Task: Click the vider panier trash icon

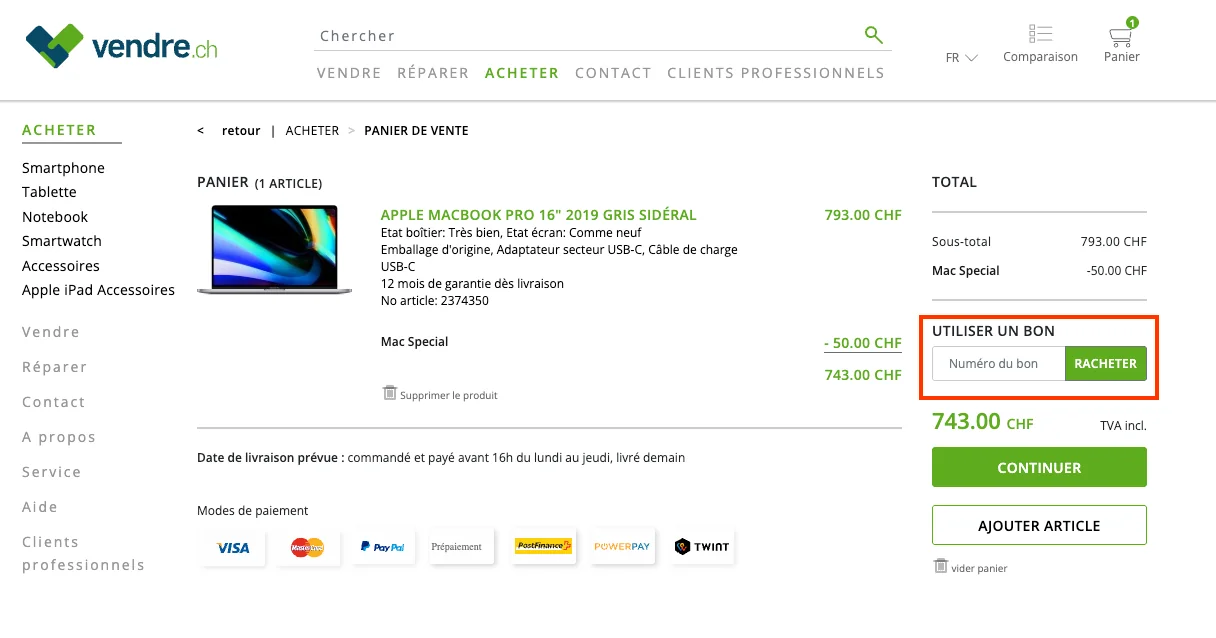Action: tap(940, 566)
